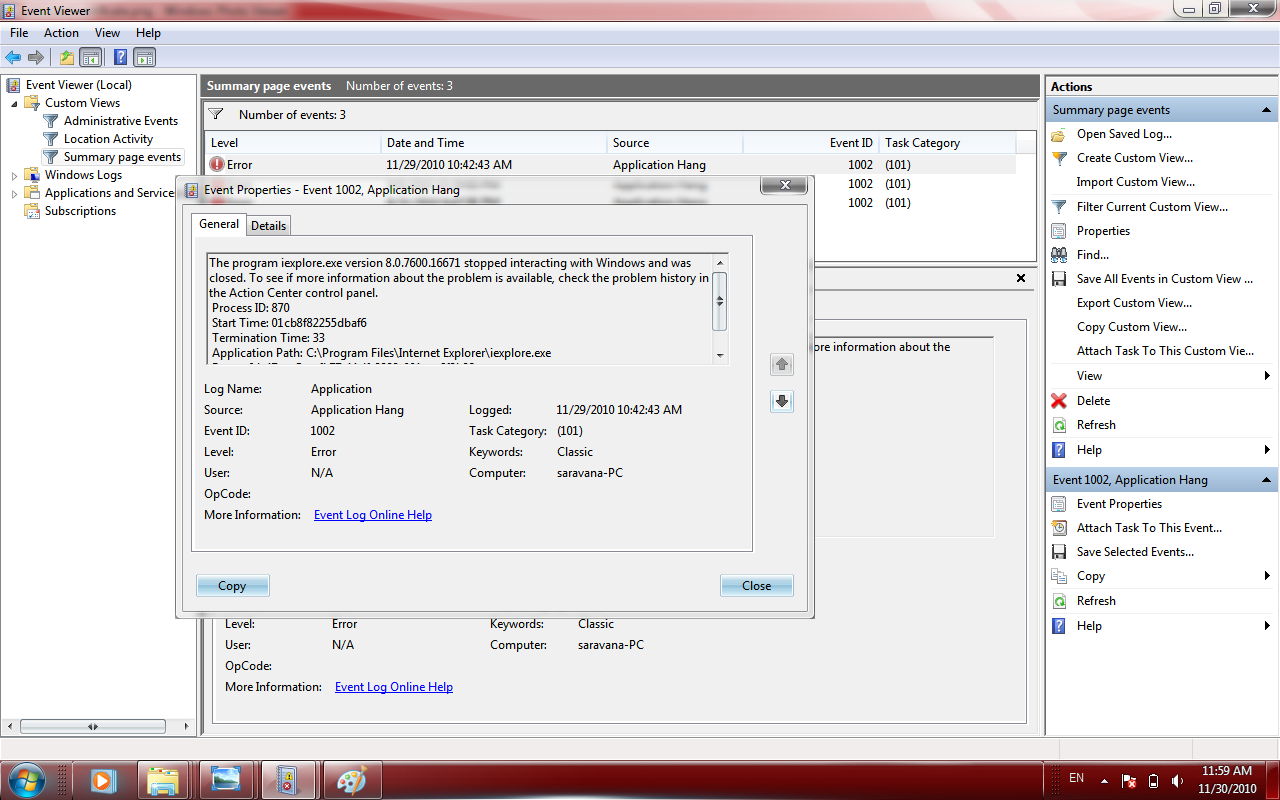Viewport: 1280px width, 800px height.
Task: Select the Event Viewer (Local) root node
Action: (78, 85)
